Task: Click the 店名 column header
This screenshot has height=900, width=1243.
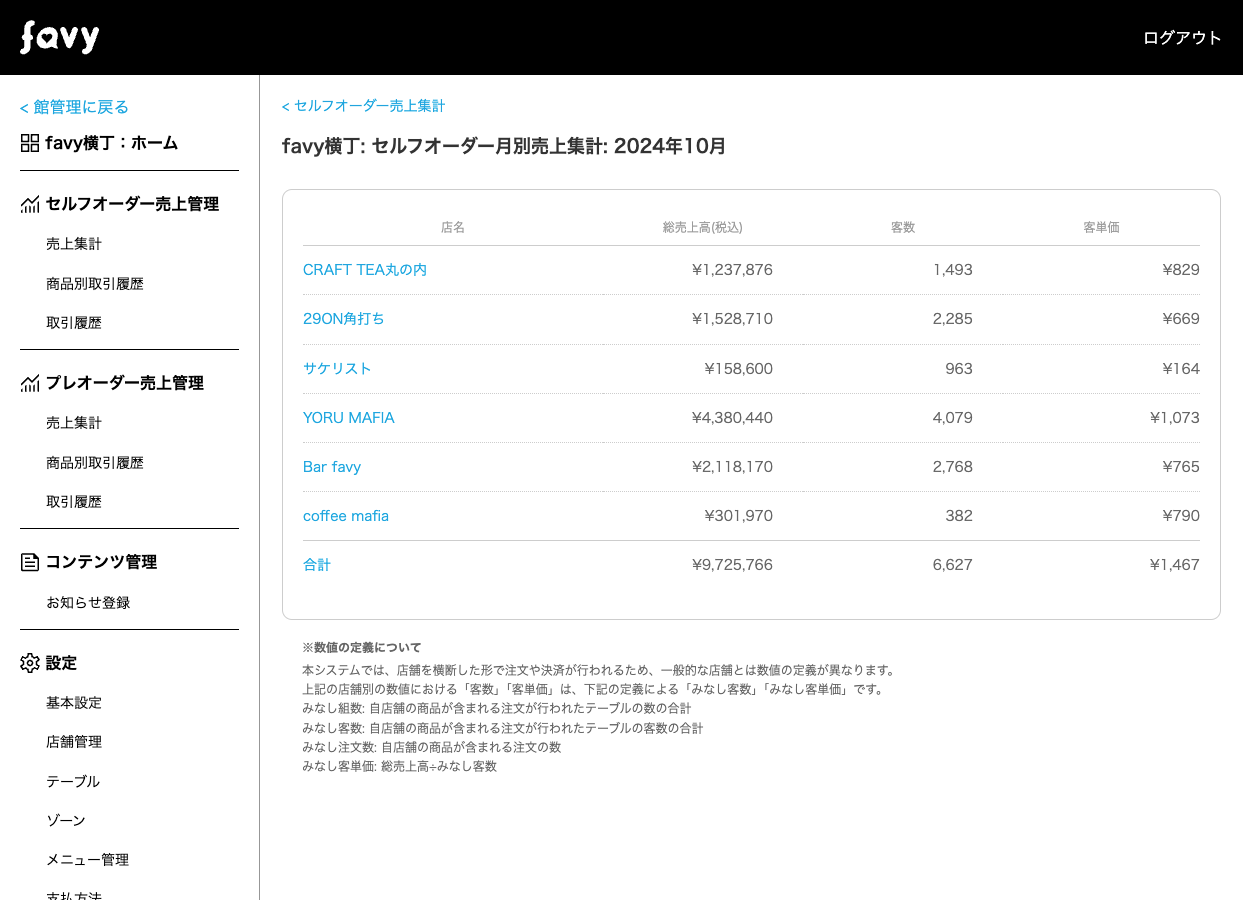Action: [x=453, y=228]
